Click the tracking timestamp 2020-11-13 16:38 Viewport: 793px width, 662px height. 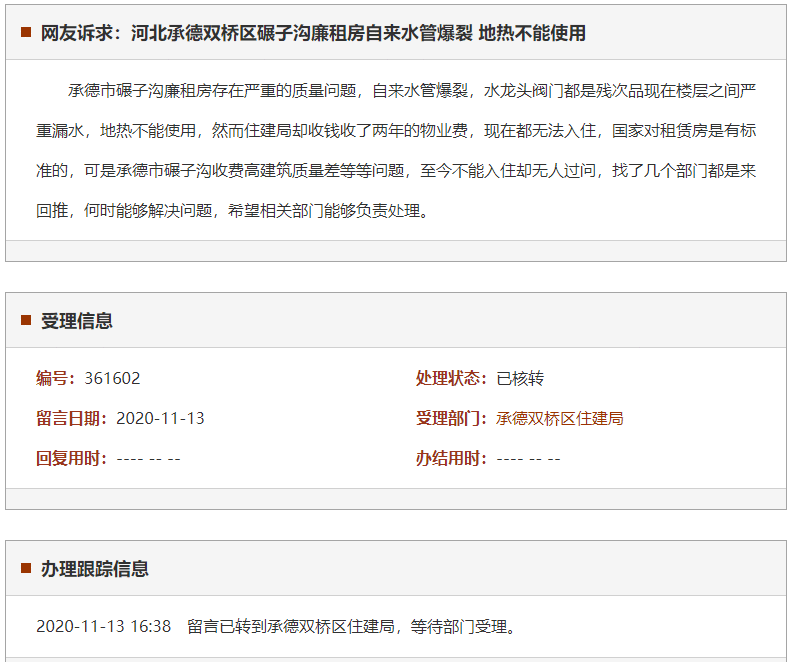[103, 627]
